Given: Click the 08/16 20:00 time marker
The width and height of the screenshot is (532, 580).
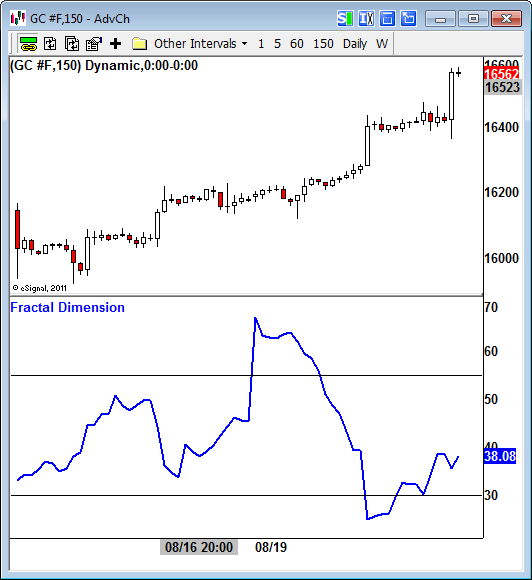Looking at the screenshot, I should point(199,547).
